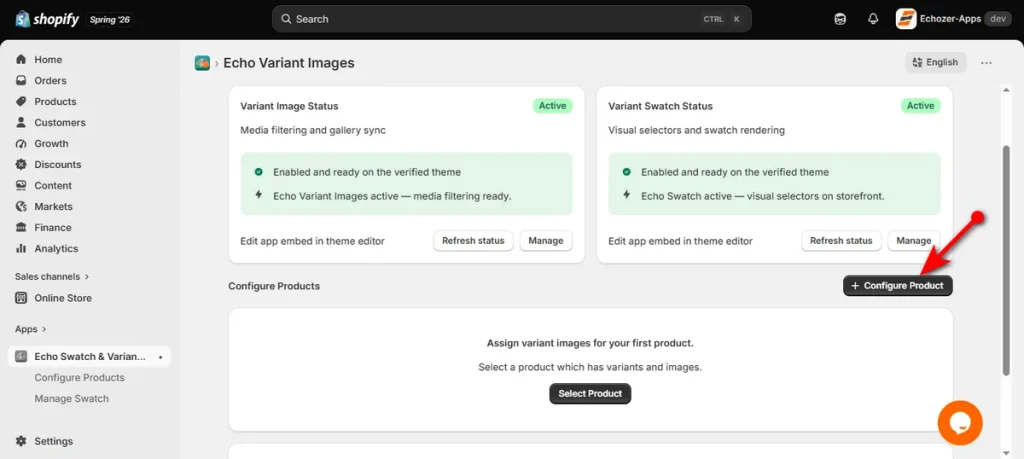Expand the Sales channels section

(x=52, y=276)
